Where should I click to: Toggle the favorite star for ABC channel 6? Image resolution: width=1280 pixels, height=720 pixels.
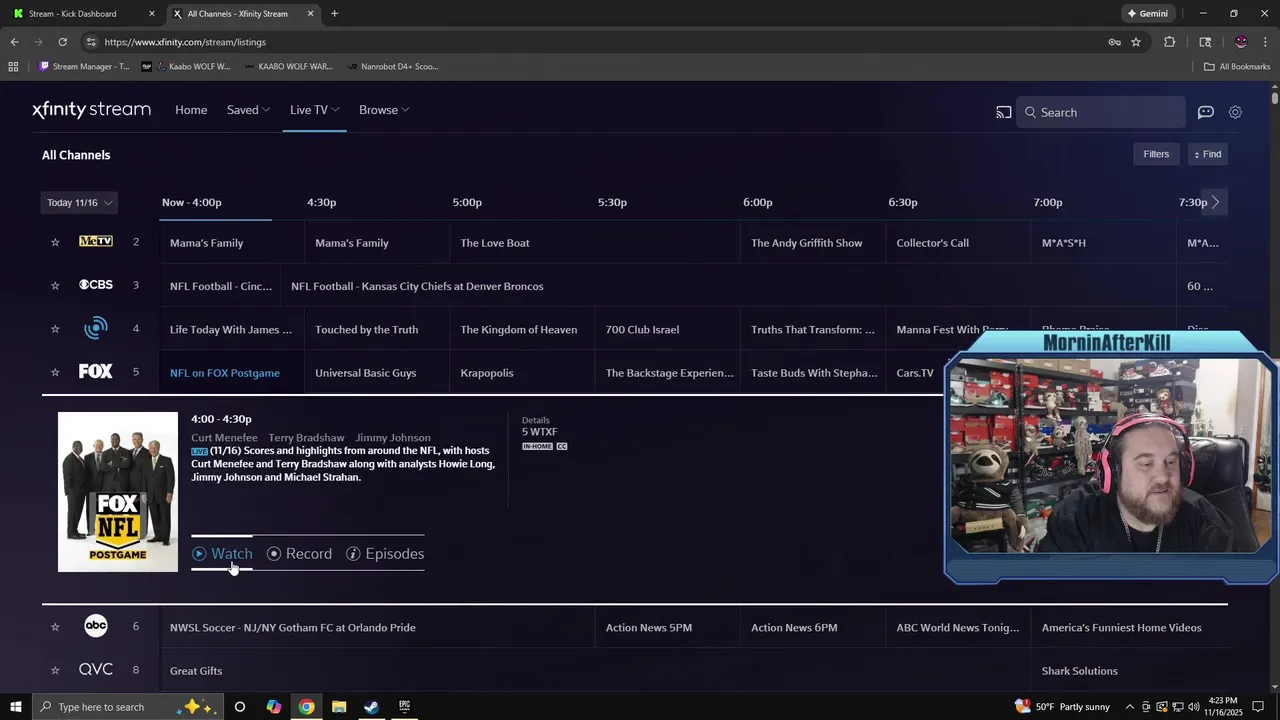tap(55, 627)
